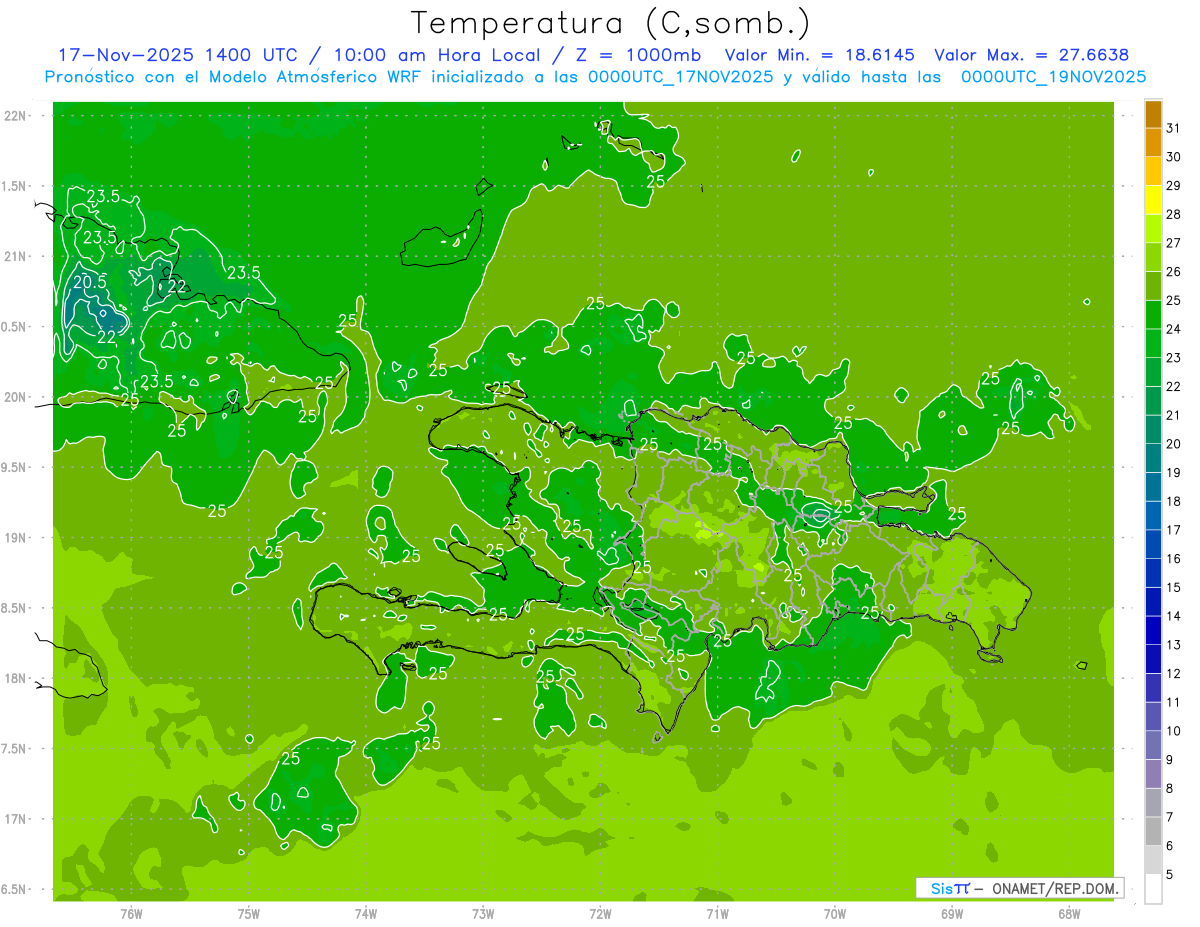
Task: Click the "70W" longitude axis label
Action: pos(835,913)
